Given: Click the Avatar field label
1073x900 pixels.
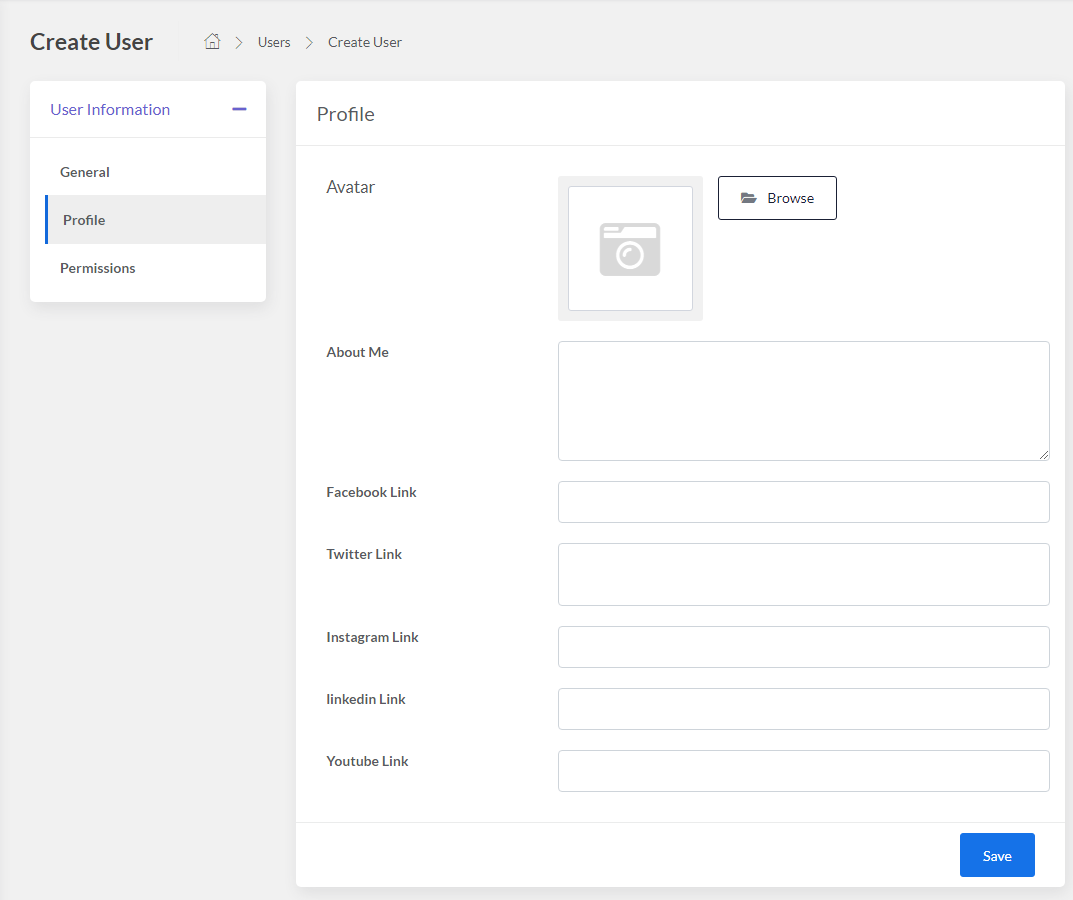Looking at the screenshot, I should point(350,187).
